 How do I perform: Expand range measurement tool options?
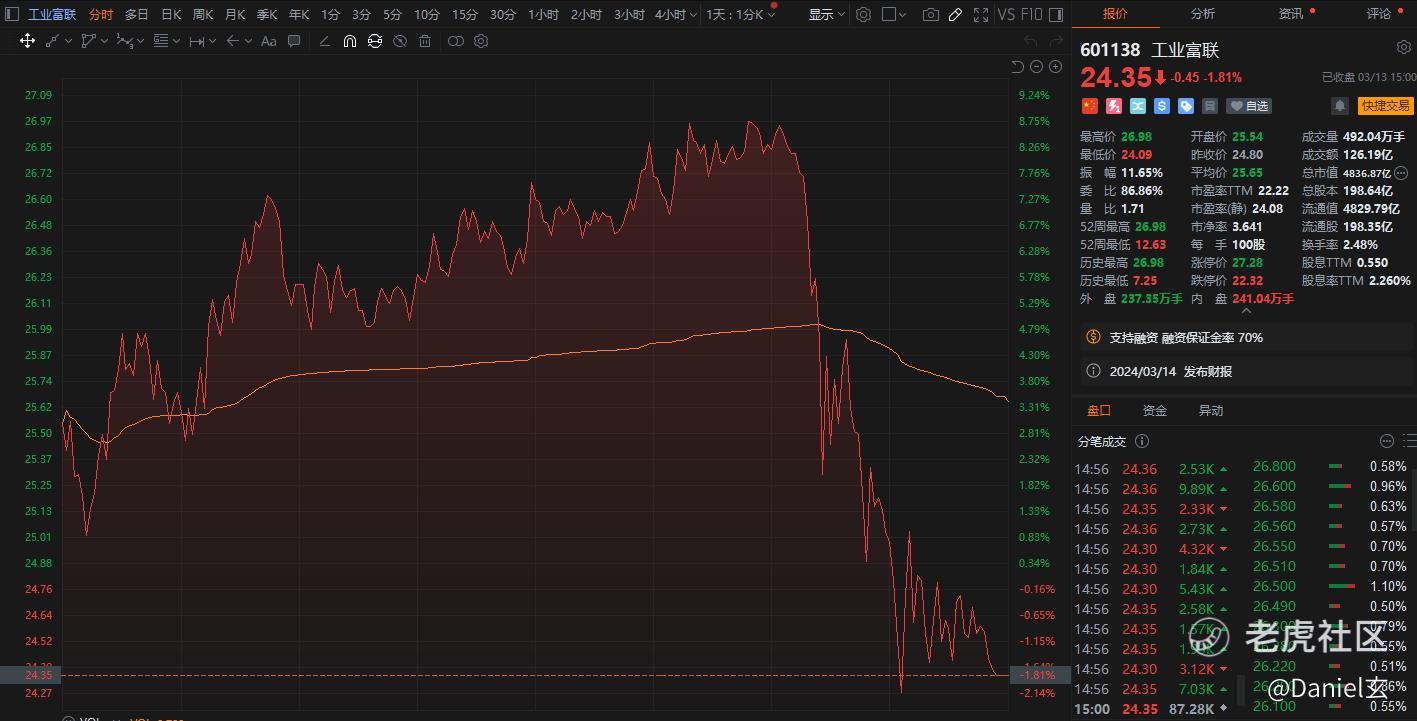(x=212, y=41)
